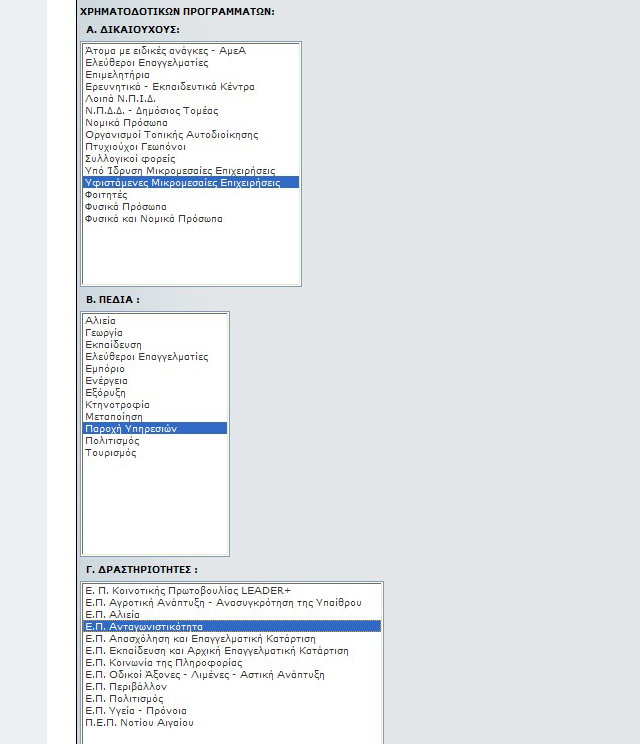Select 'Ε.Π. Αλιεία' in activities list

[232, 615]
